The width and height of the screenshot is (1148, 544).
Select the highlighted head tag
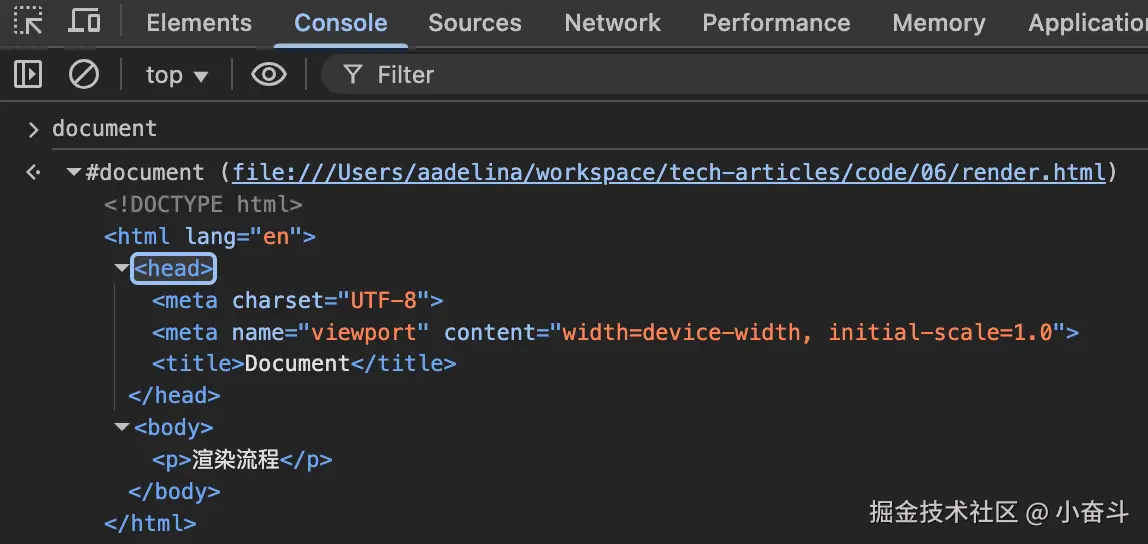[x=174, y=268]
